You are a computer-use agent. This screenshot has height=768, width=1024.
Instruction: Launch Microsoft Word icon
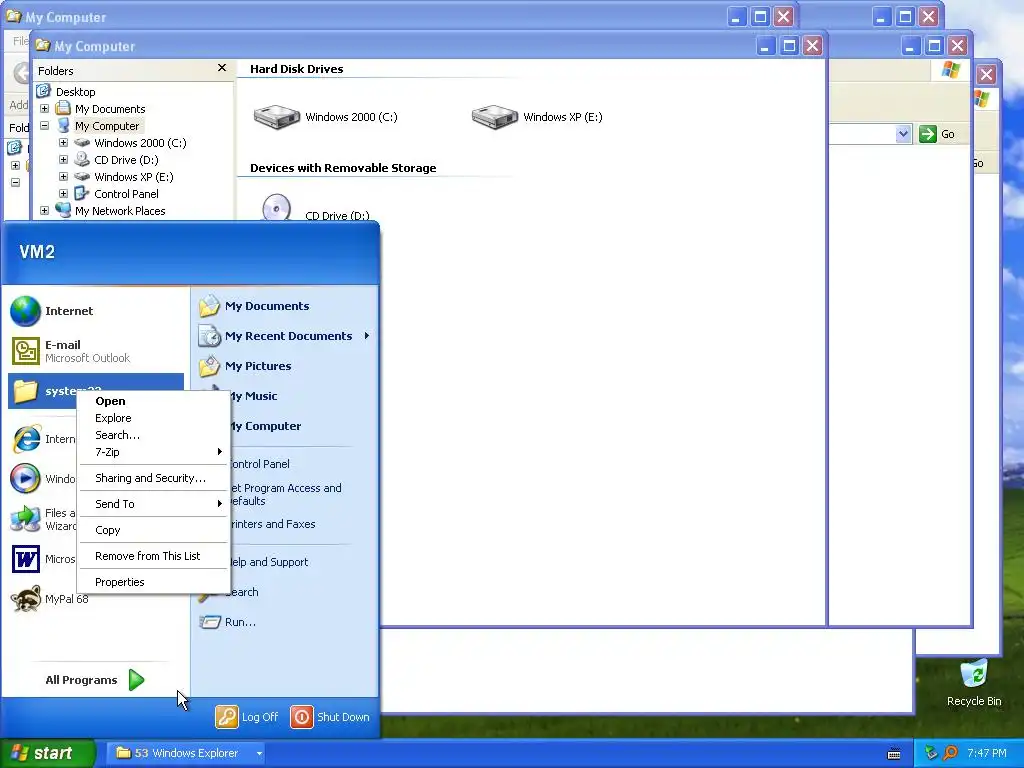coord(25,559)
